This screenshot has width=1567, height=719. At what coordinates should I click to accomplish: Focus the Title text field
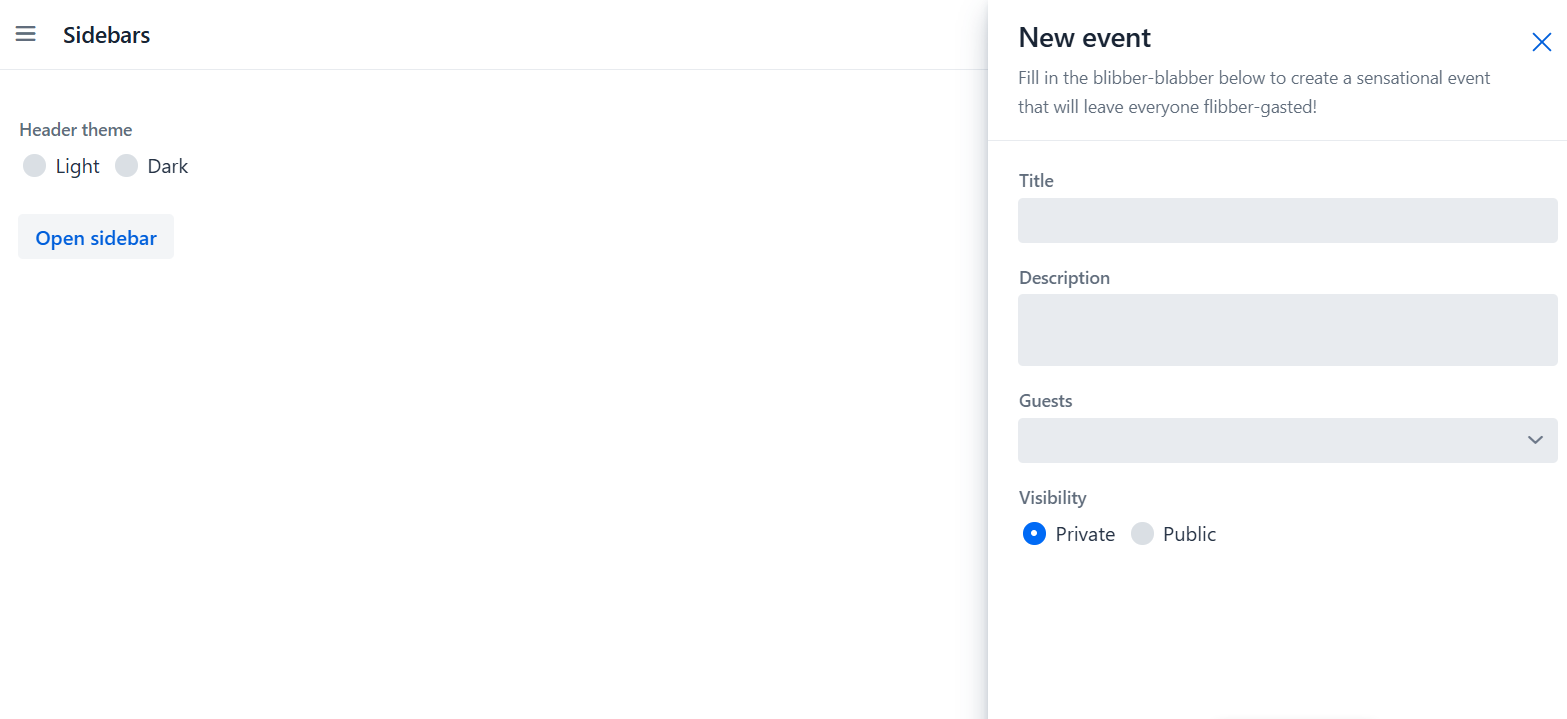pyautogui.click(x=1287, y=220)
